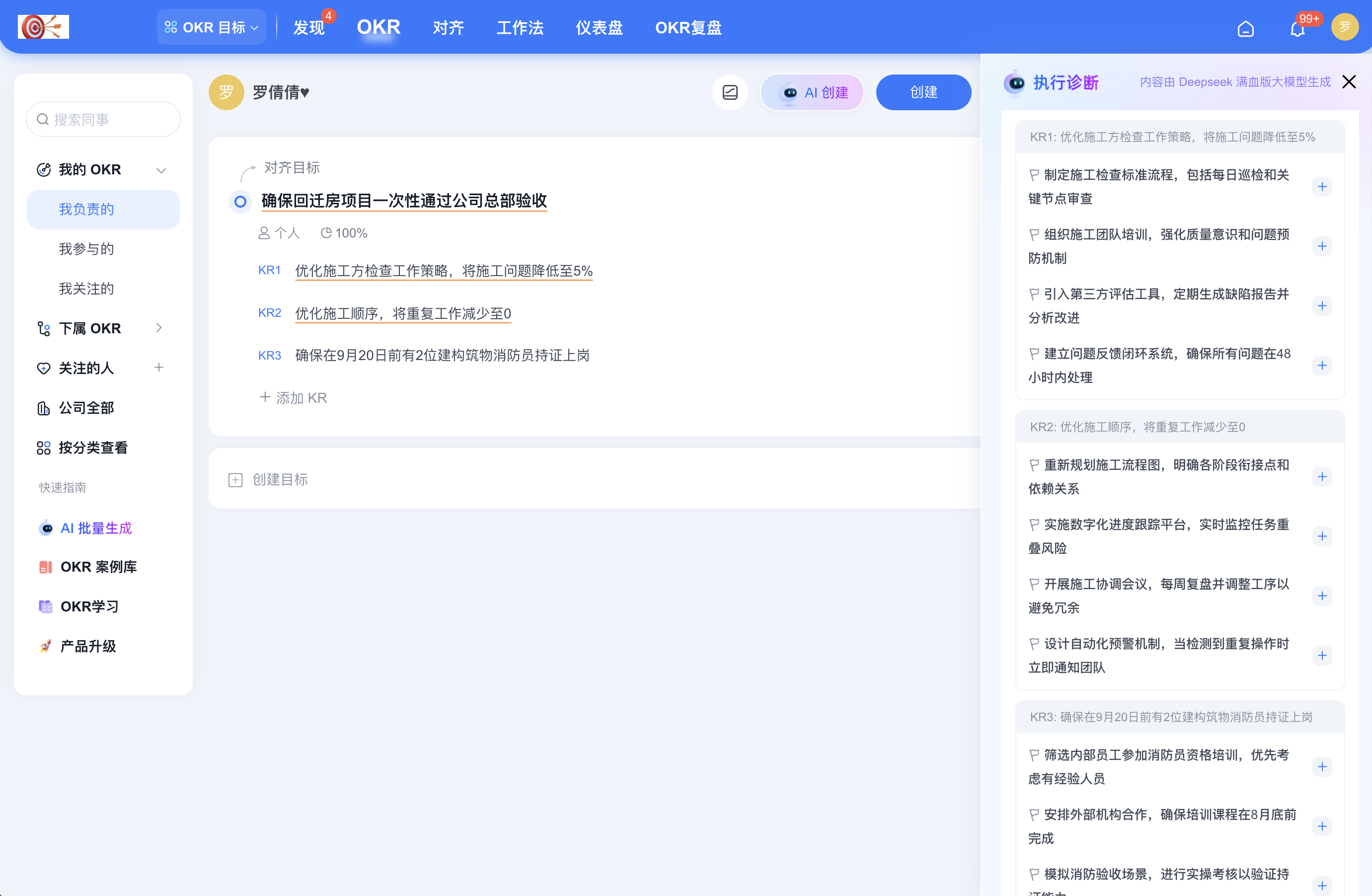This screenshot has height=896, width=1372.
Task: Switch to the 工作法 tab
Action: click(520, 28)
